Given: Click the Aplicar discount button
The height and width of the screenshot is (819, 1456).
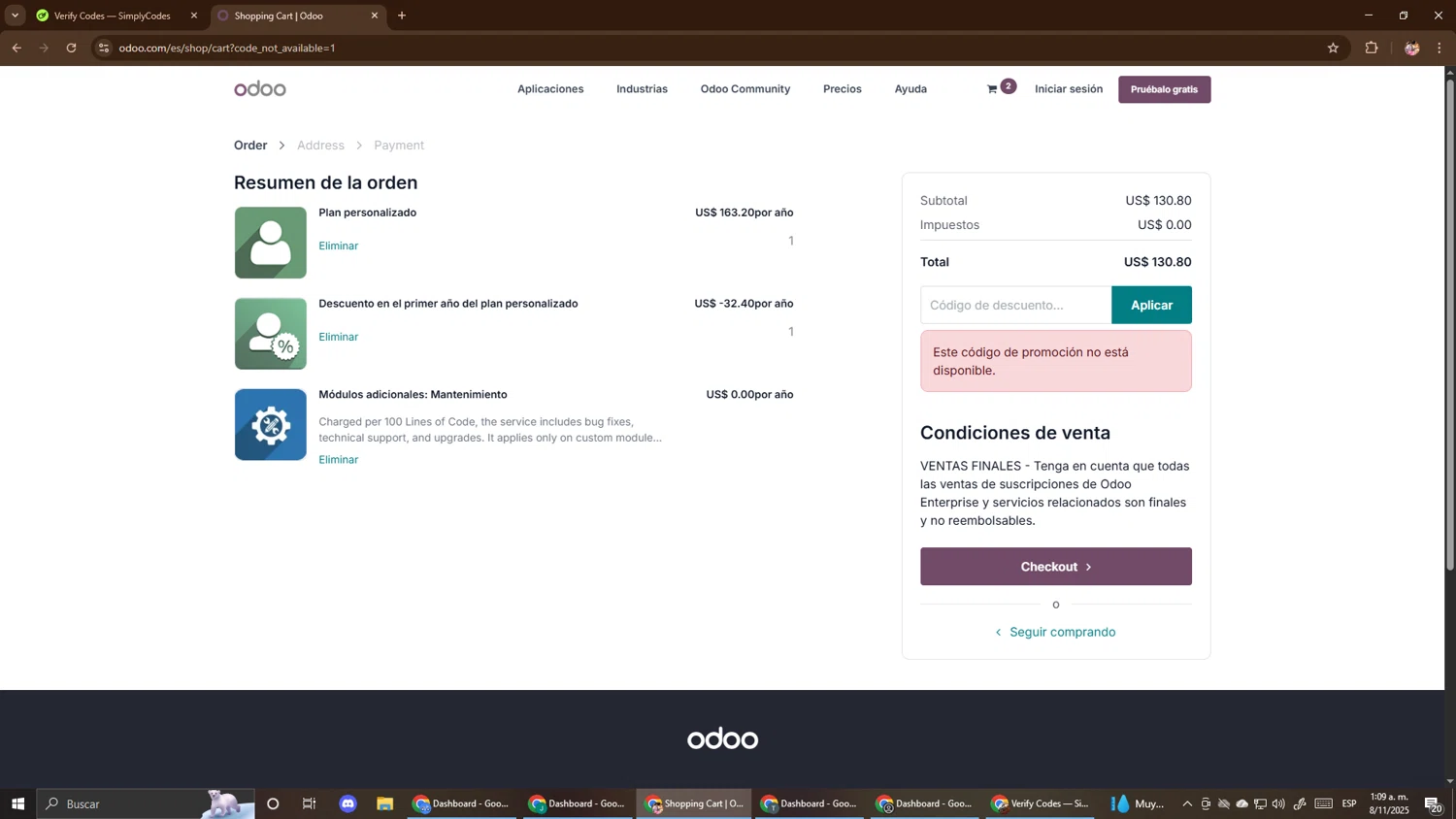Looking at the screenshot, I should tap(1151, 305).
